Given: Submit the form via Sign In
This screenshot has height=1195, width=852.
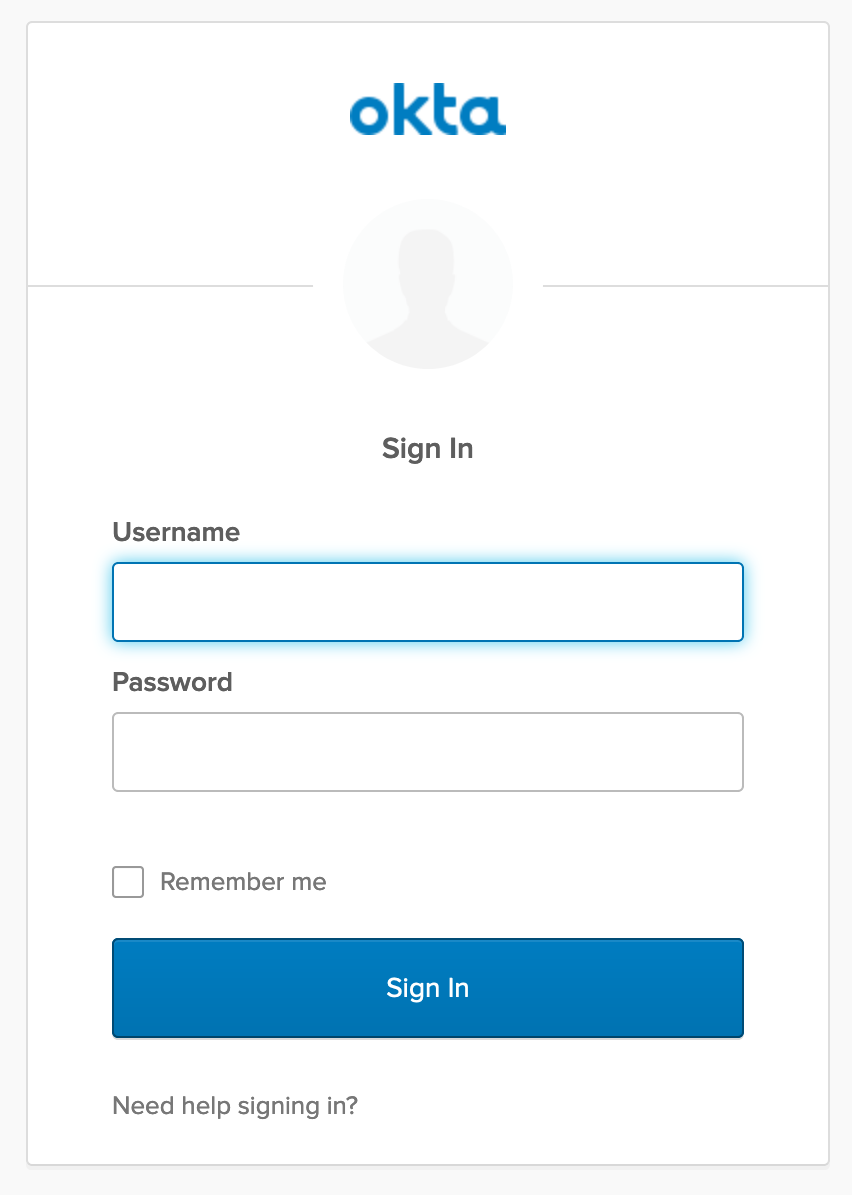Looking at the screenshot, I should point(427,988).
